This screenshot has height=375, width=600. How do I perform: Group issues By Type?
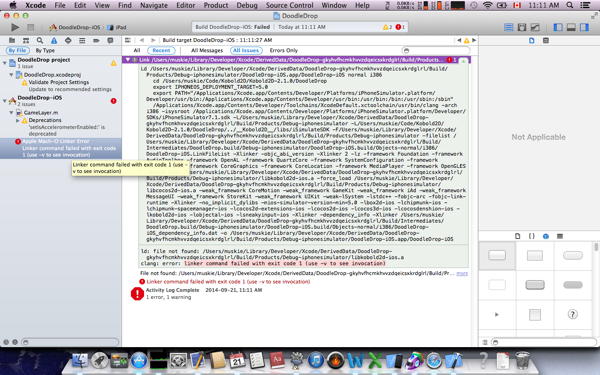pyautogui.click(x=45, y=50)
